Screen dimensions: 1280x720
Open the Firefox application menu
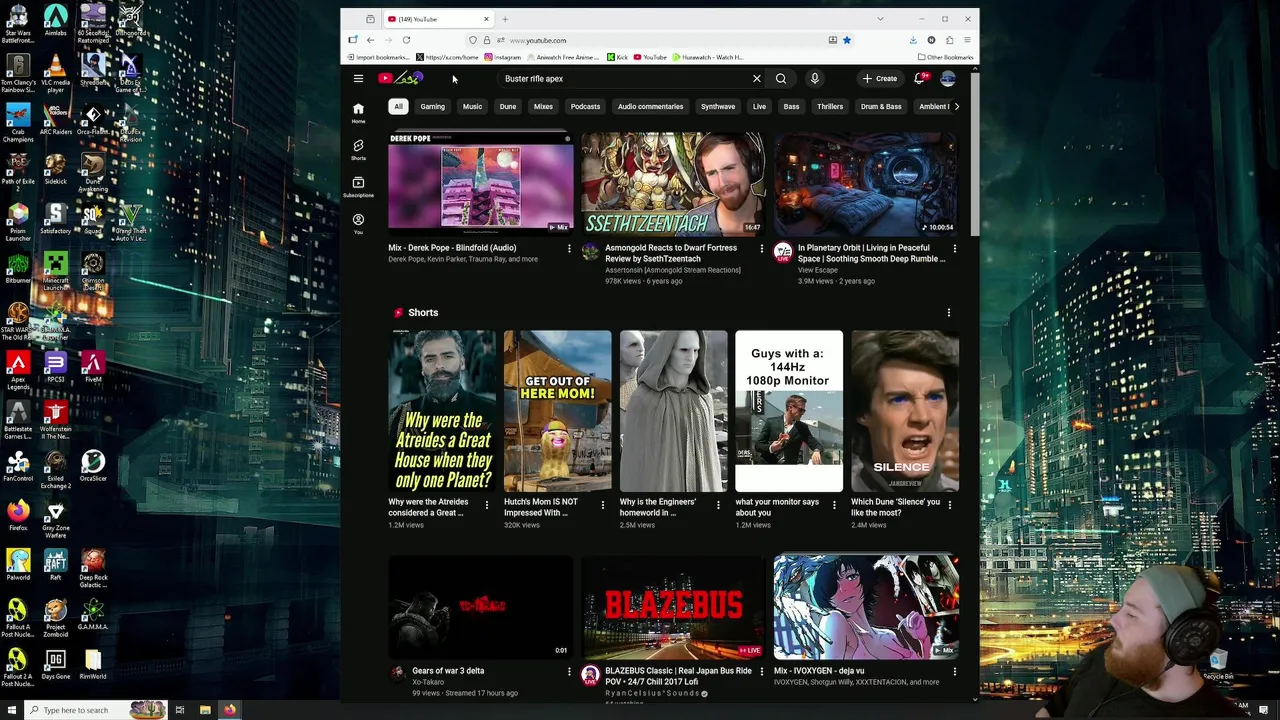point(967,40)
